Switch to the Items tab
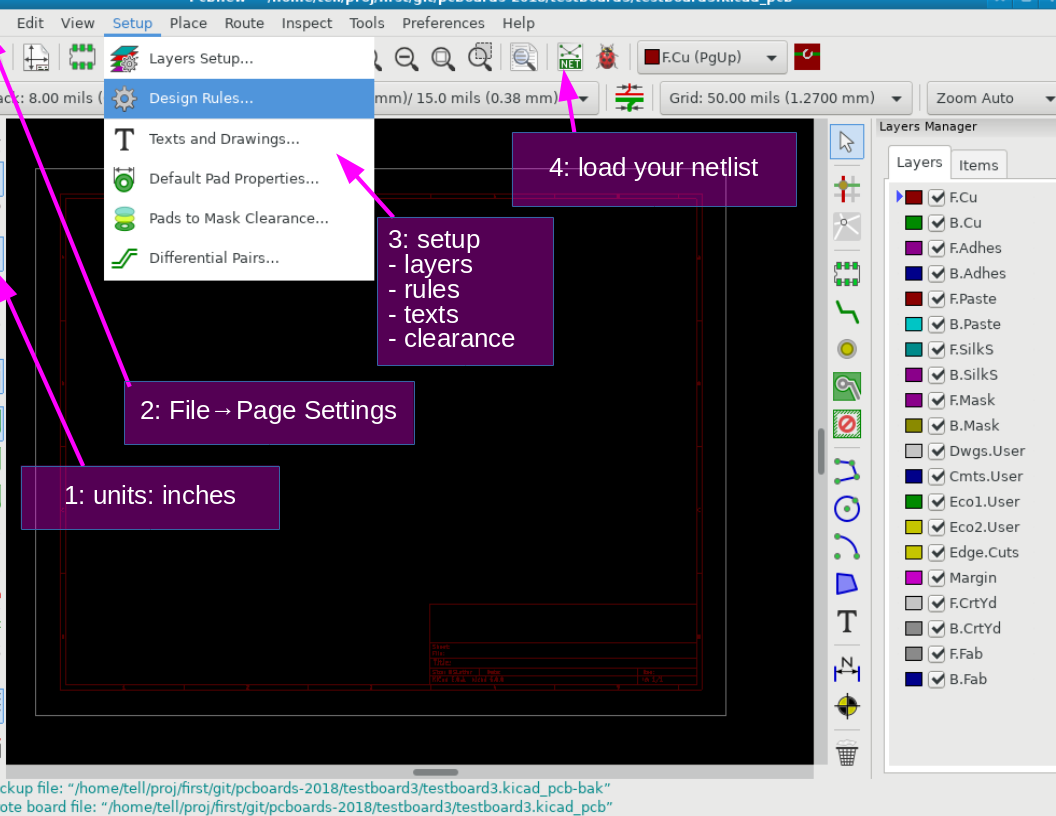Viewport: 1056px width, 816px height. coord(978,165)
